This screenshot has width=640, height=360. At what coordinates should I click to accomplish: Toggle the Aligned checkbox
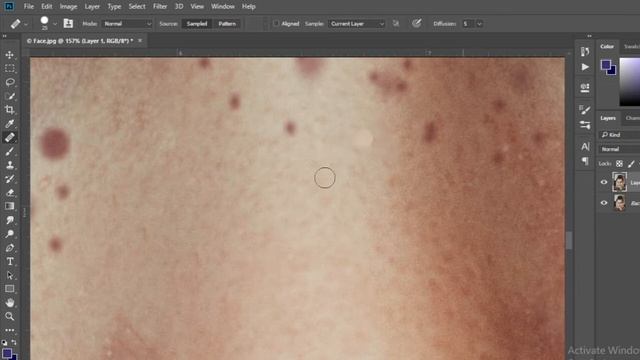276,24
